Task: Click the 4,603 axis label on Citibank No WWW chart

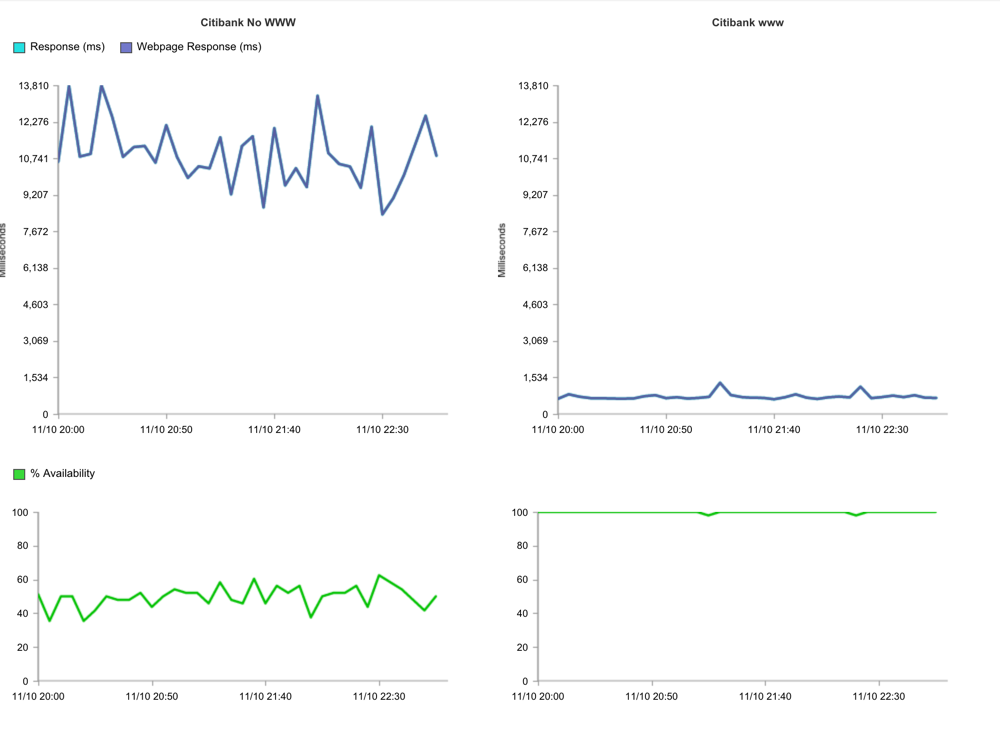Action: pos(36,304)
